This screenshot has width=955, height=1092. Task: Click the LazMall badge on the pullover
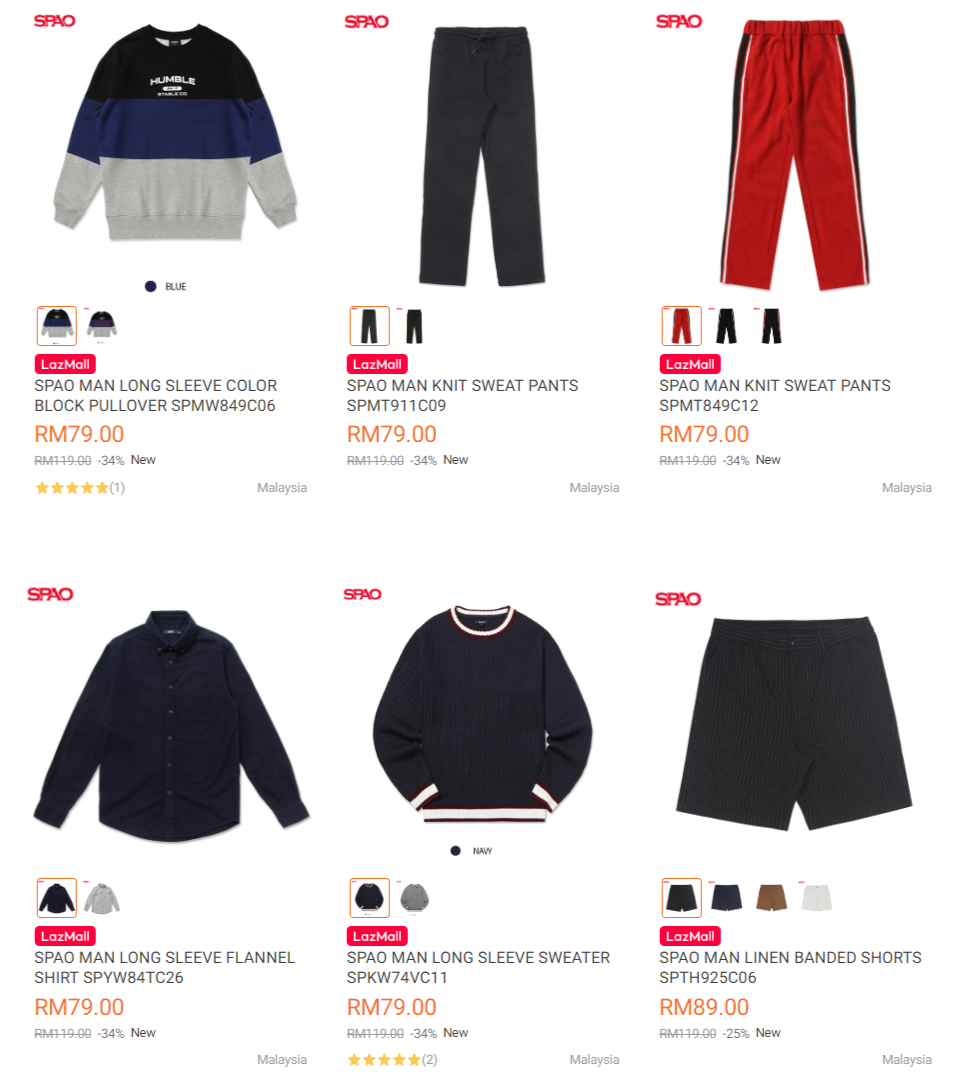coord(65,364)
